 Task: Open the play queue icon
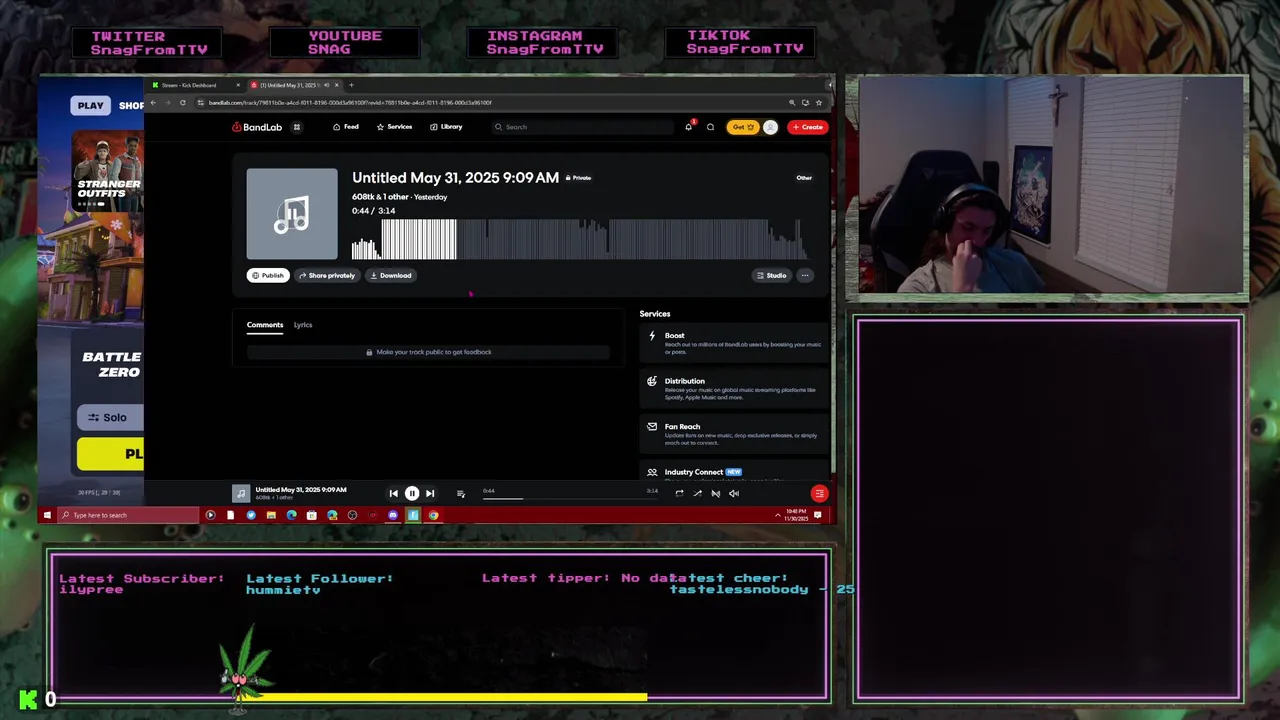point(460,493)
